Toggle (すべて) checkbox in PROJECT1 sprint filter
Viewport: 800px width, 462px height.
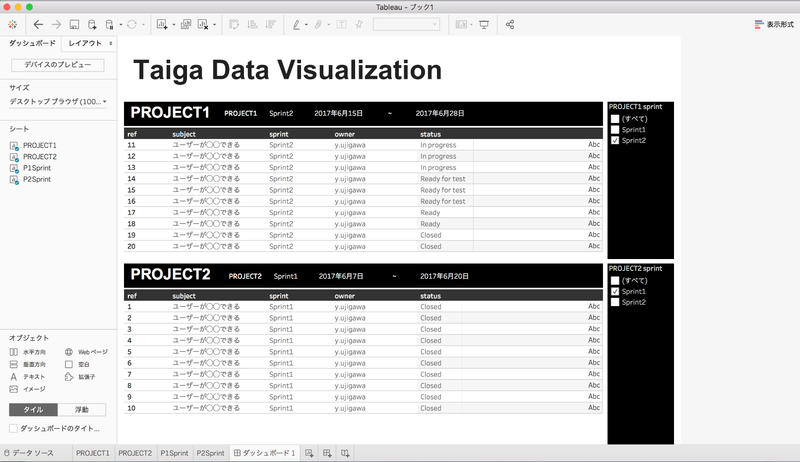[x=615, y=119]
